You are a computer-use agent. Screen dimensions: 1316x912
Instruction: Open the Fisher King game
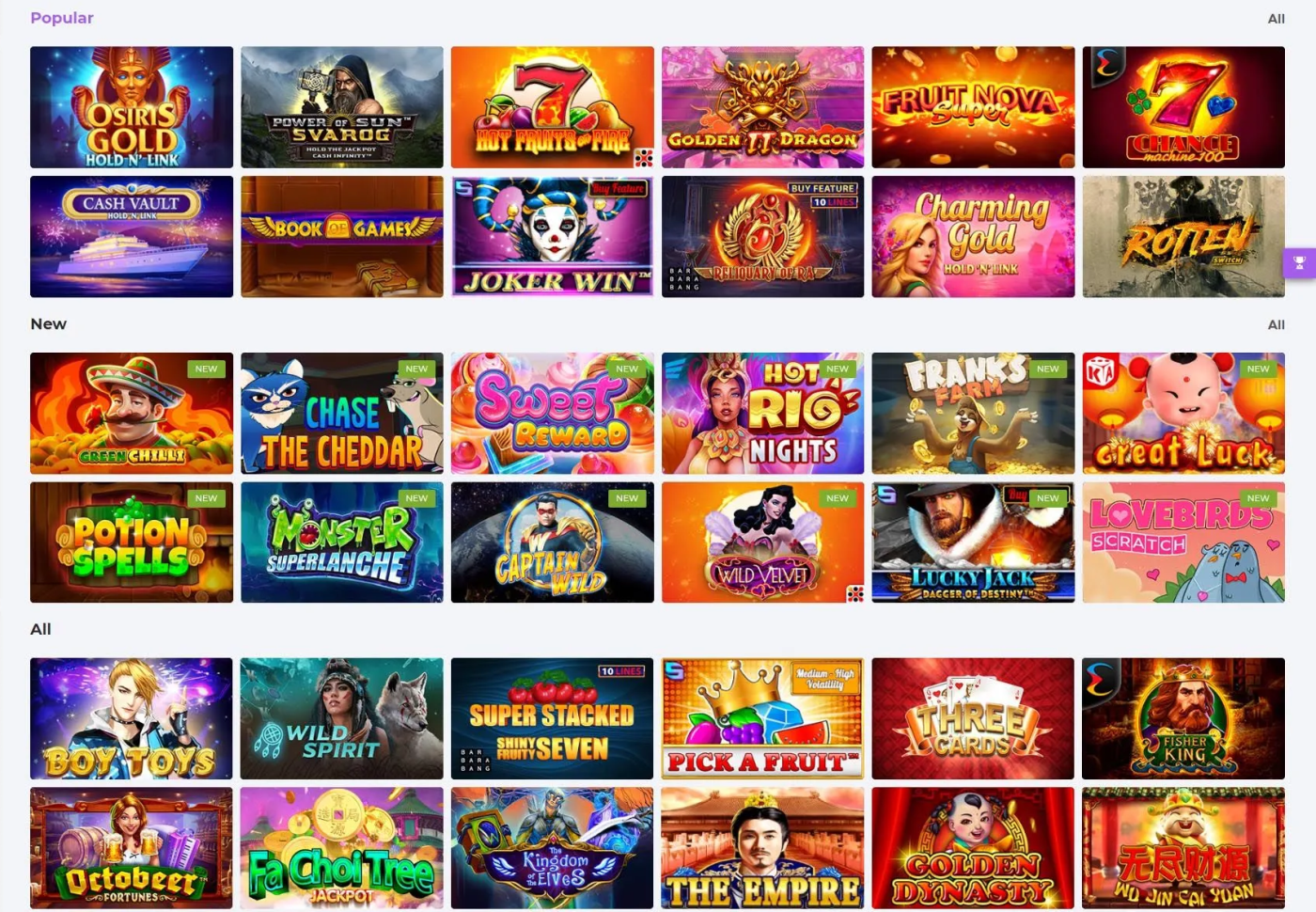[x=1183, y=718]
